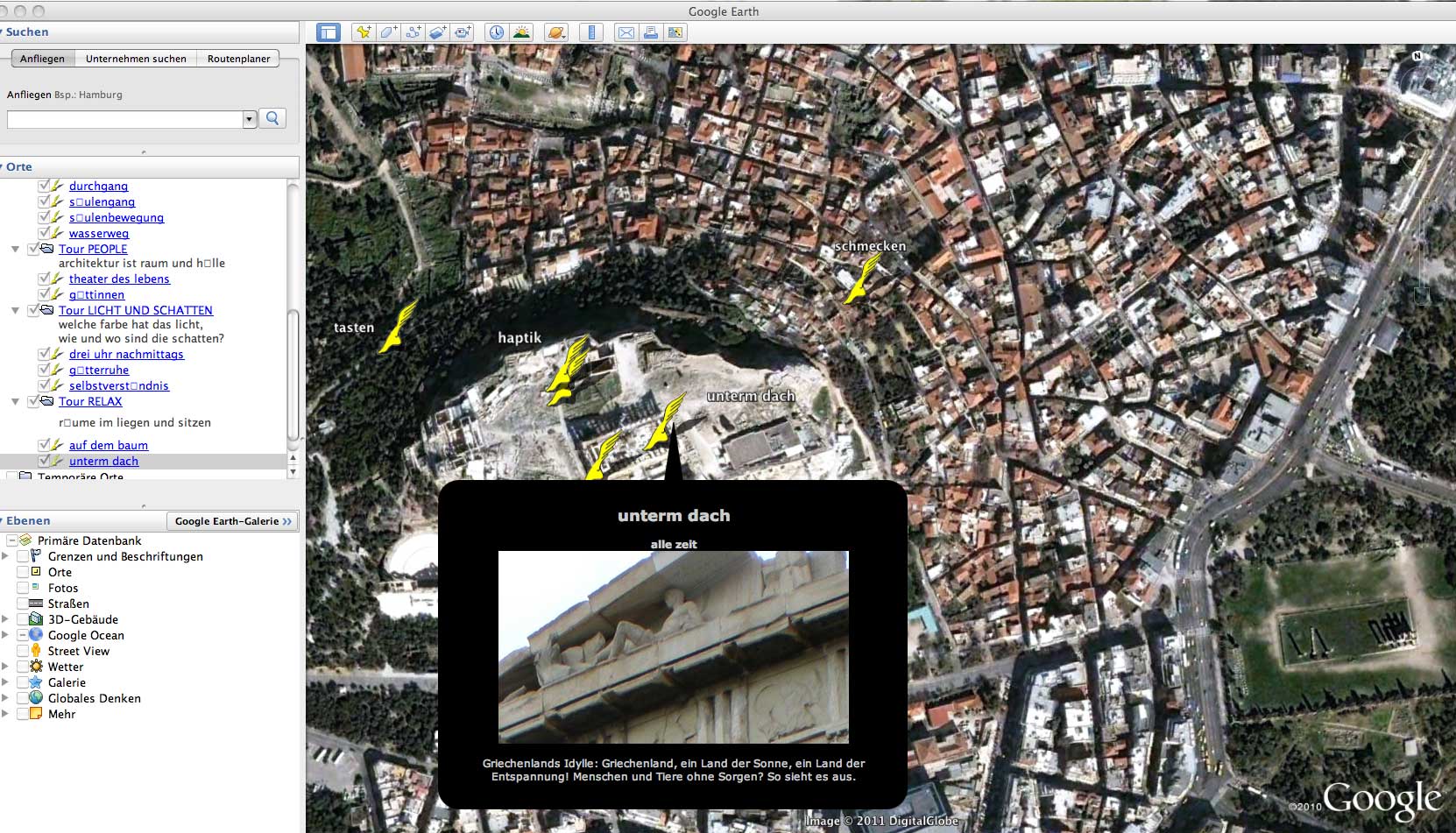Click in the Anfliegen search input field
Image resolution: width=1456 pixels, height=833 pixels.
coord(125,119)
